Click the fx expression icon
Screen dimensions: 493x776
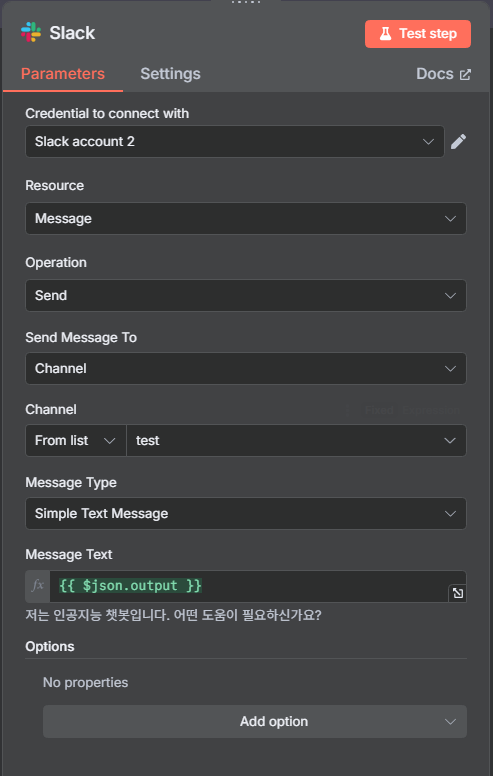point(38,586)
